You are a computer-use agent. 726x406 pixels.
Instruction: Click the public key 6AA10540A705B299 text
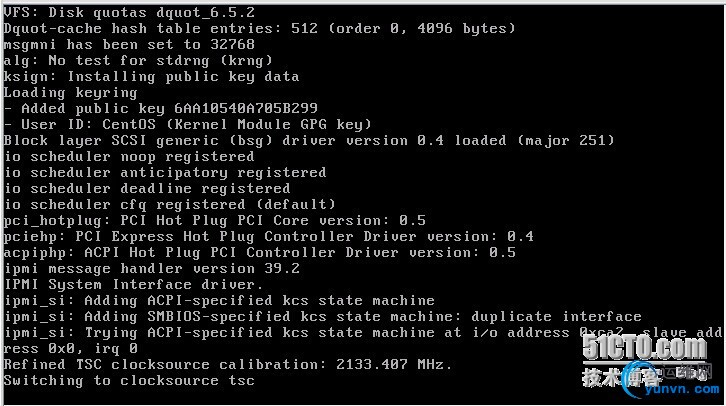tap(246, 109)
